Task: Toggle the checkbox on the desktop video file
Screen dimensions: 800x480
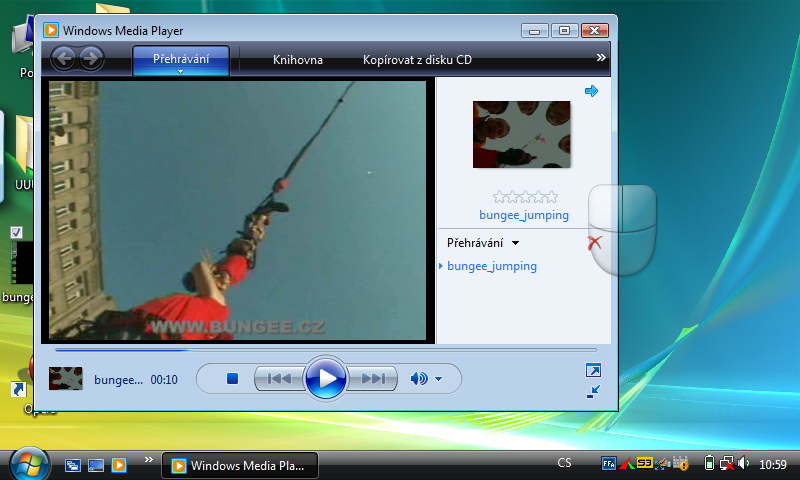Action: click(16, 233)
